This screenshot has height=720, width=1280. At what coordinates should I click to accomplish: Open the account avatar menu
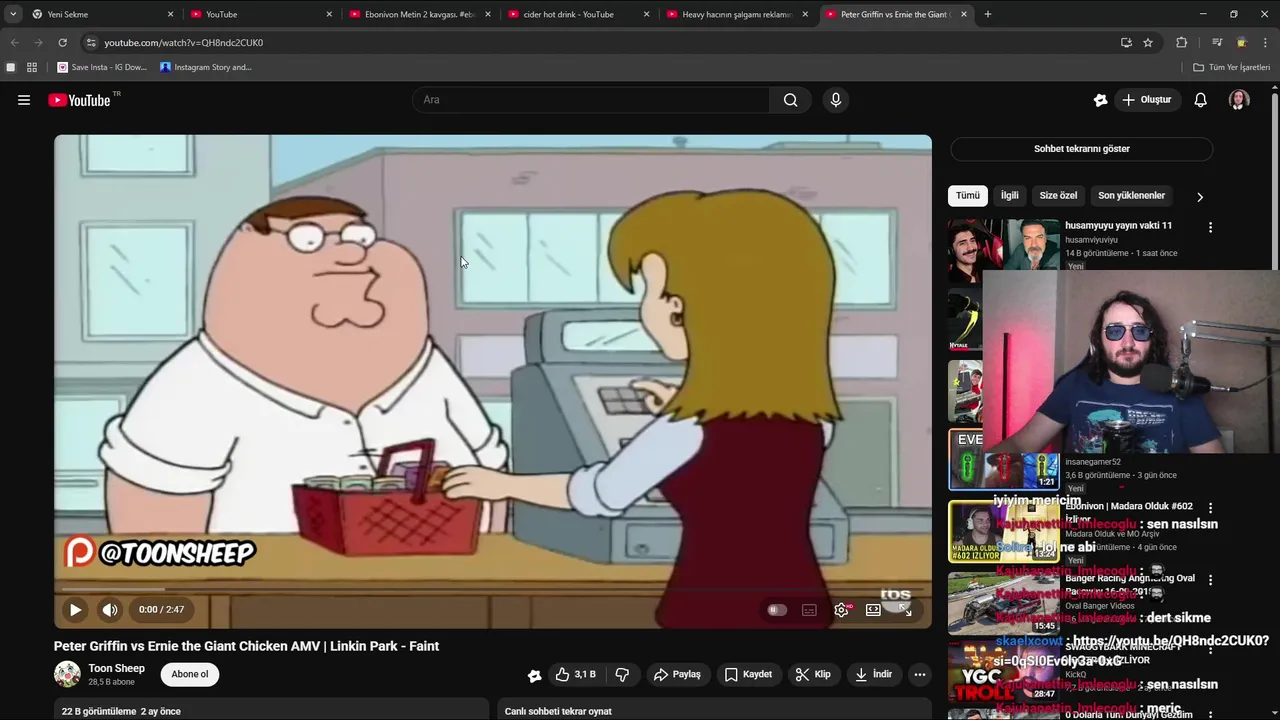pyautogui.click(x=1239, y=100)
